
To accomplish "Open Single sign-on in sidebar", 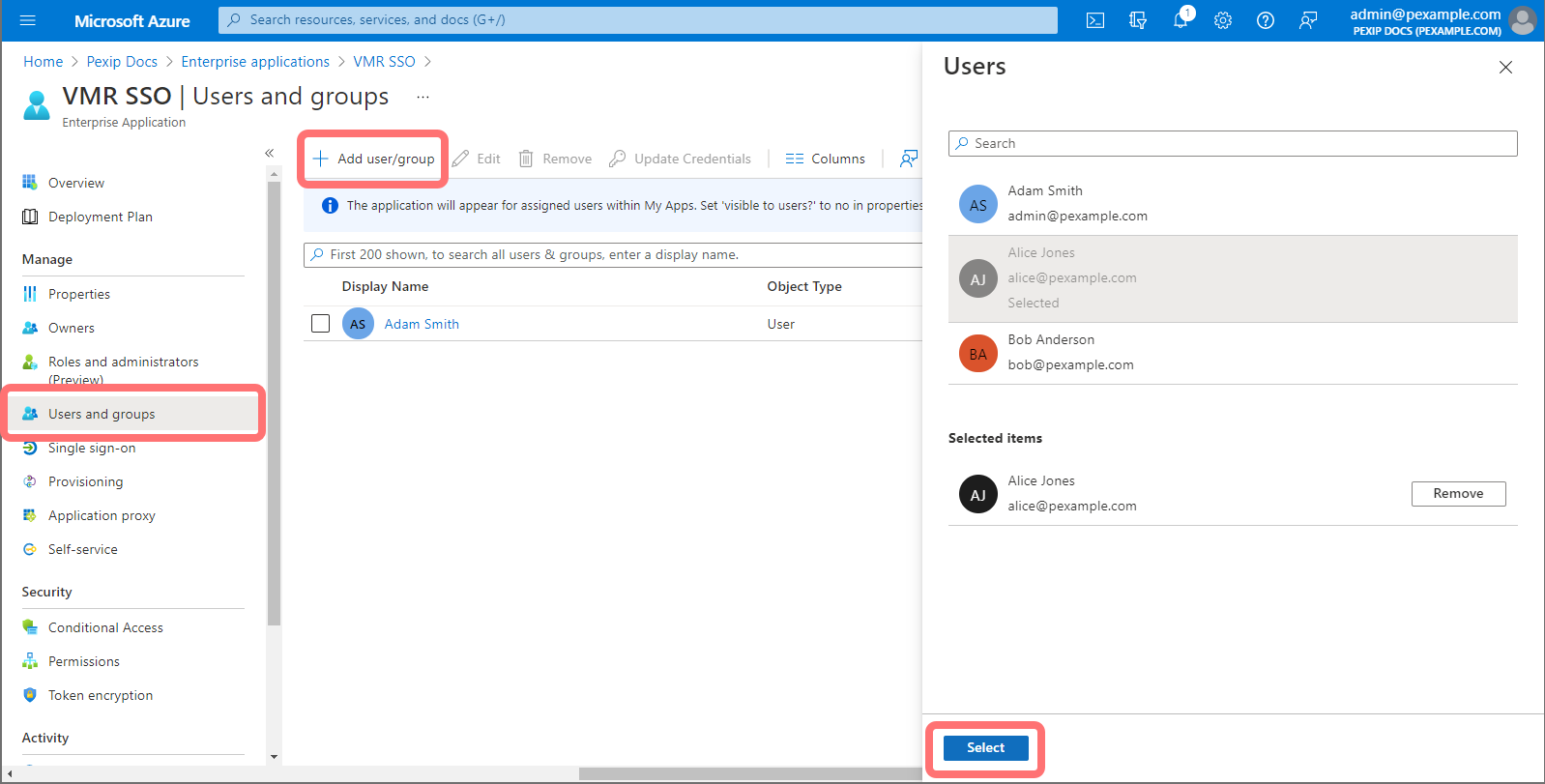I will [x=92, y=449].
